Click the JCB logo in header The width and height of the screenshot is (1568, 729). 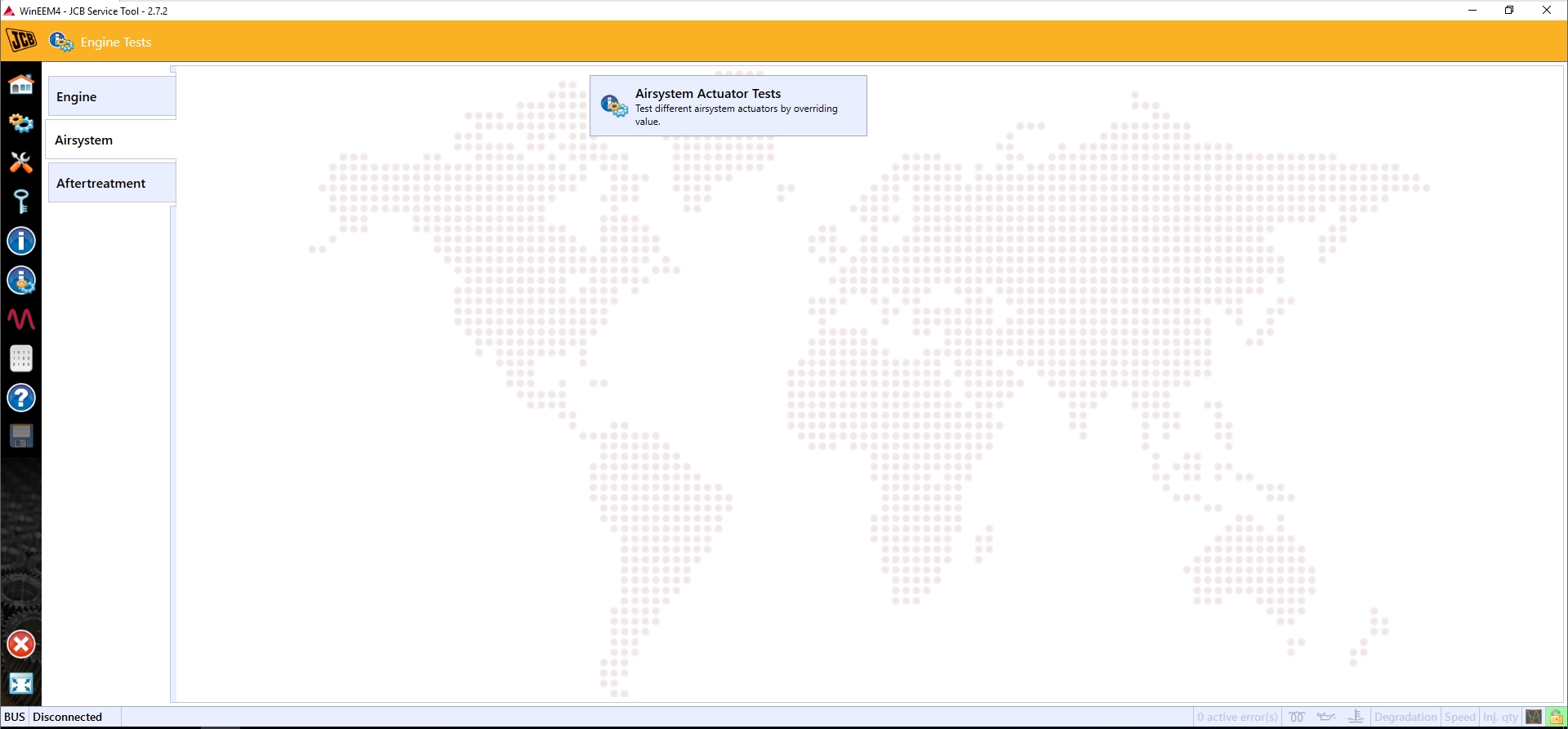[22, 40]
